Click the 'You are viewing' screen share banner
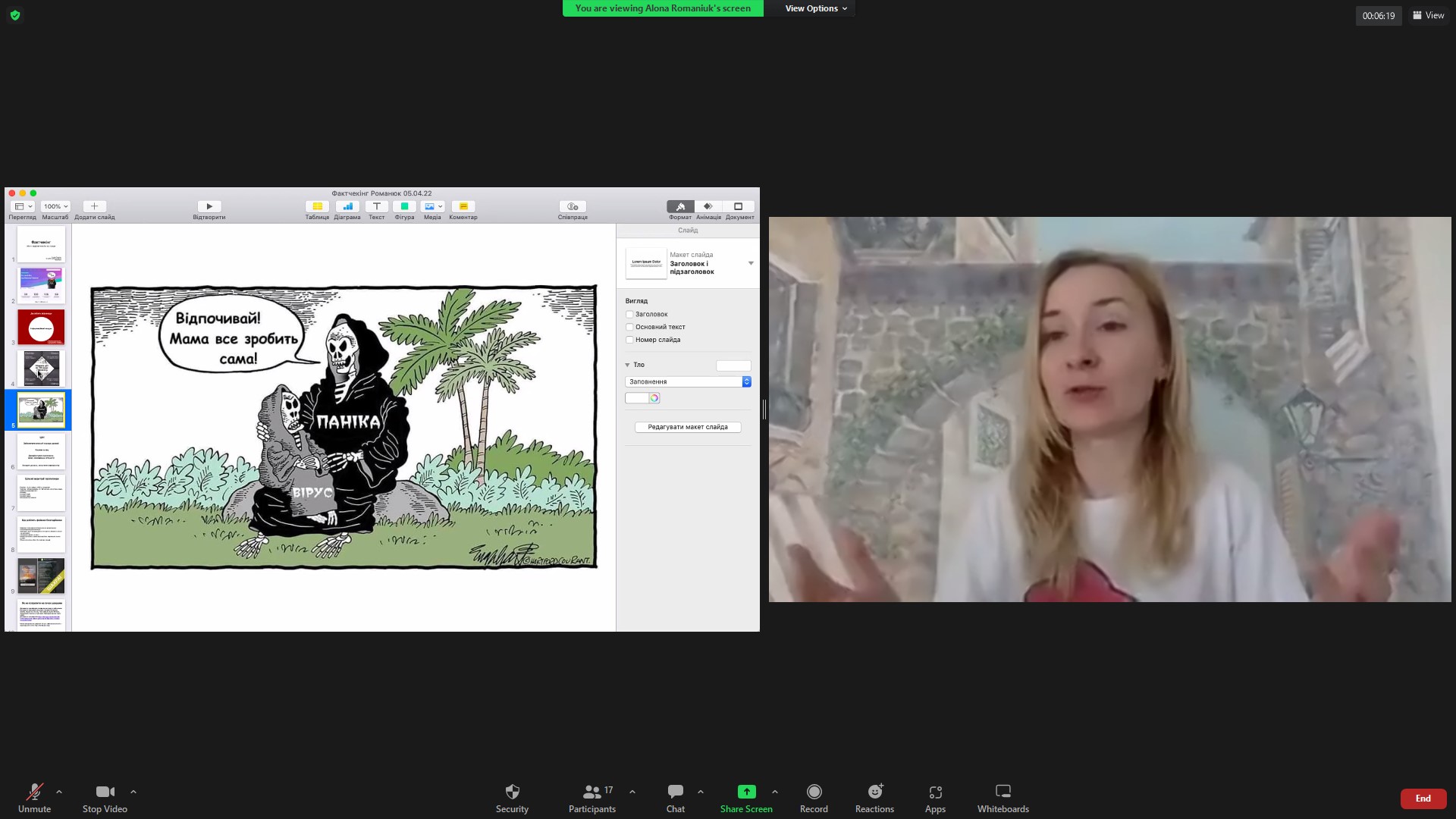1456x819 pixels. pyautogui.click(x=663, y=8)
